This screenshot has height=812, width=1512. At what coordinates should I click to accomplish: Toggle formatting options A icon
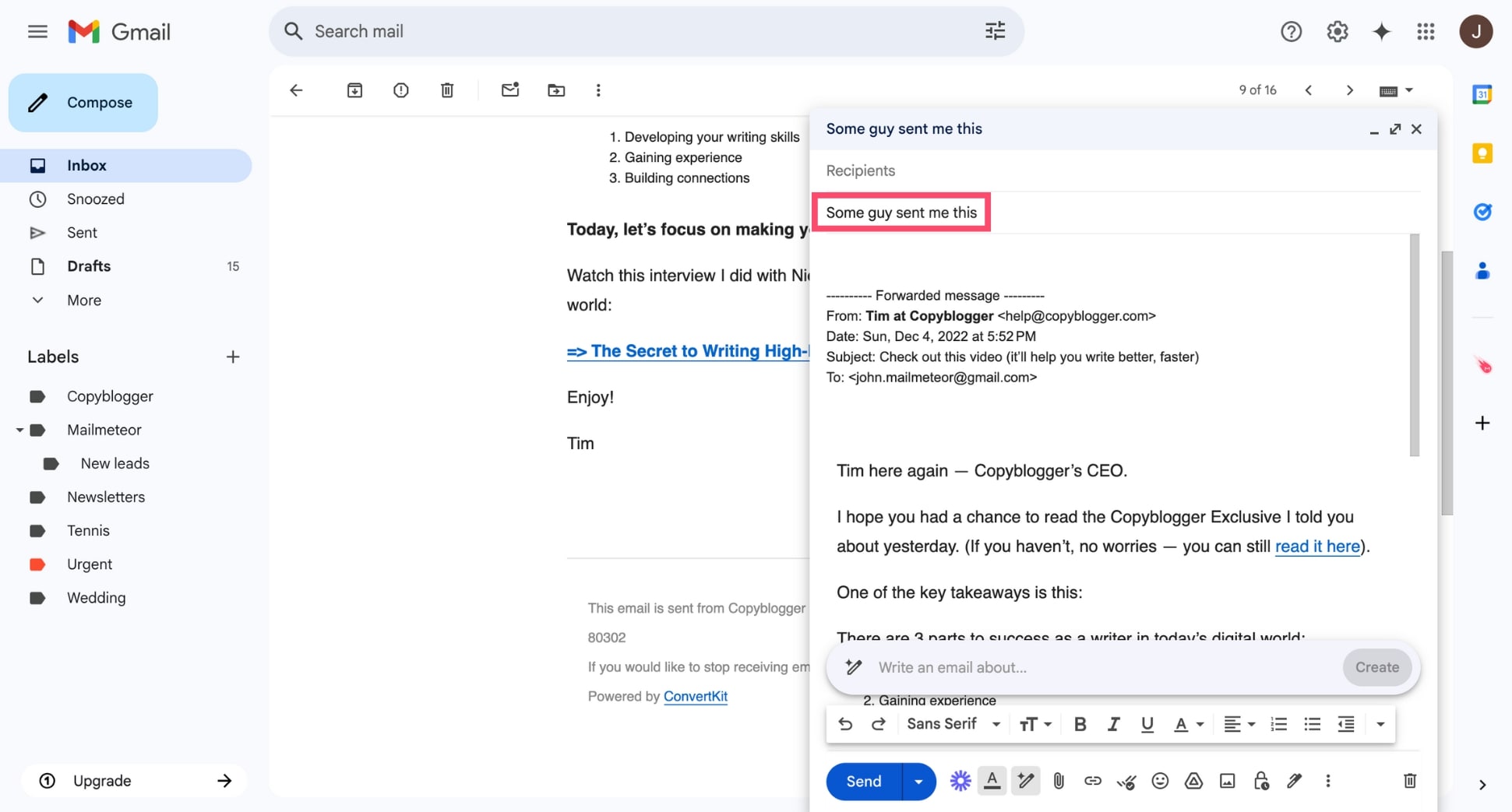pos(992,781)
